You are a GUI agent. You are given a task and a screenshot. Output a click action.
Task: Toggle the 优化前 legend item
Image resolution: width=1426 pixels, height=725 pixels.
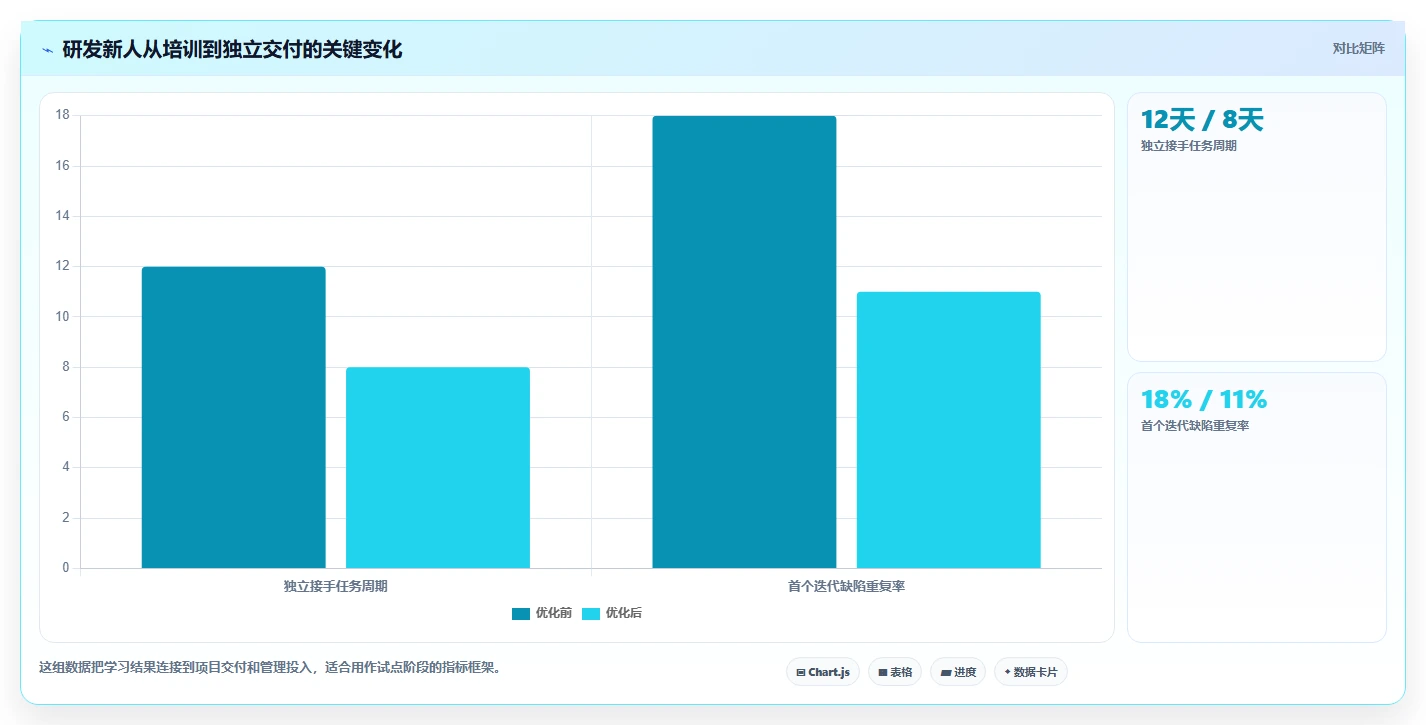[541, 613]
